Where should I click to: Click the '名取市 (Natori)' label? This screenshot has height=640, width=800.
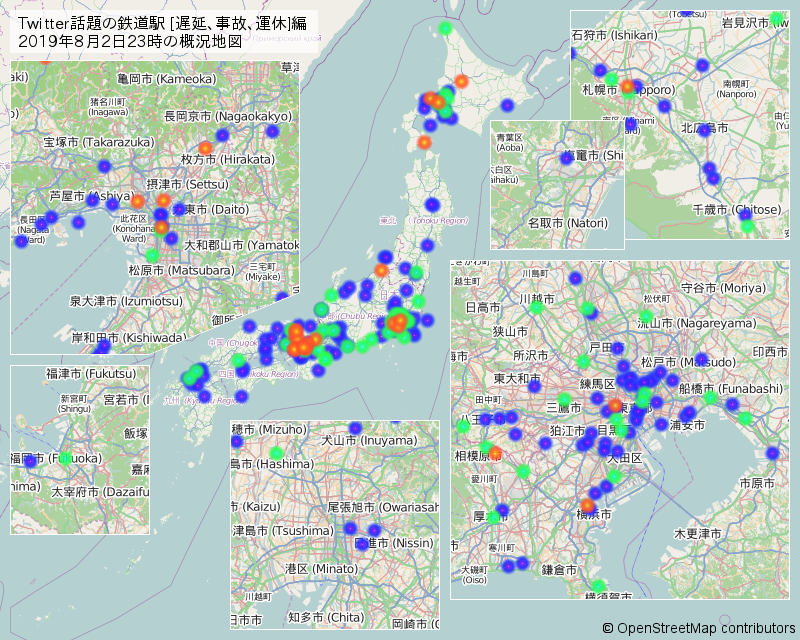click(568, 223)
